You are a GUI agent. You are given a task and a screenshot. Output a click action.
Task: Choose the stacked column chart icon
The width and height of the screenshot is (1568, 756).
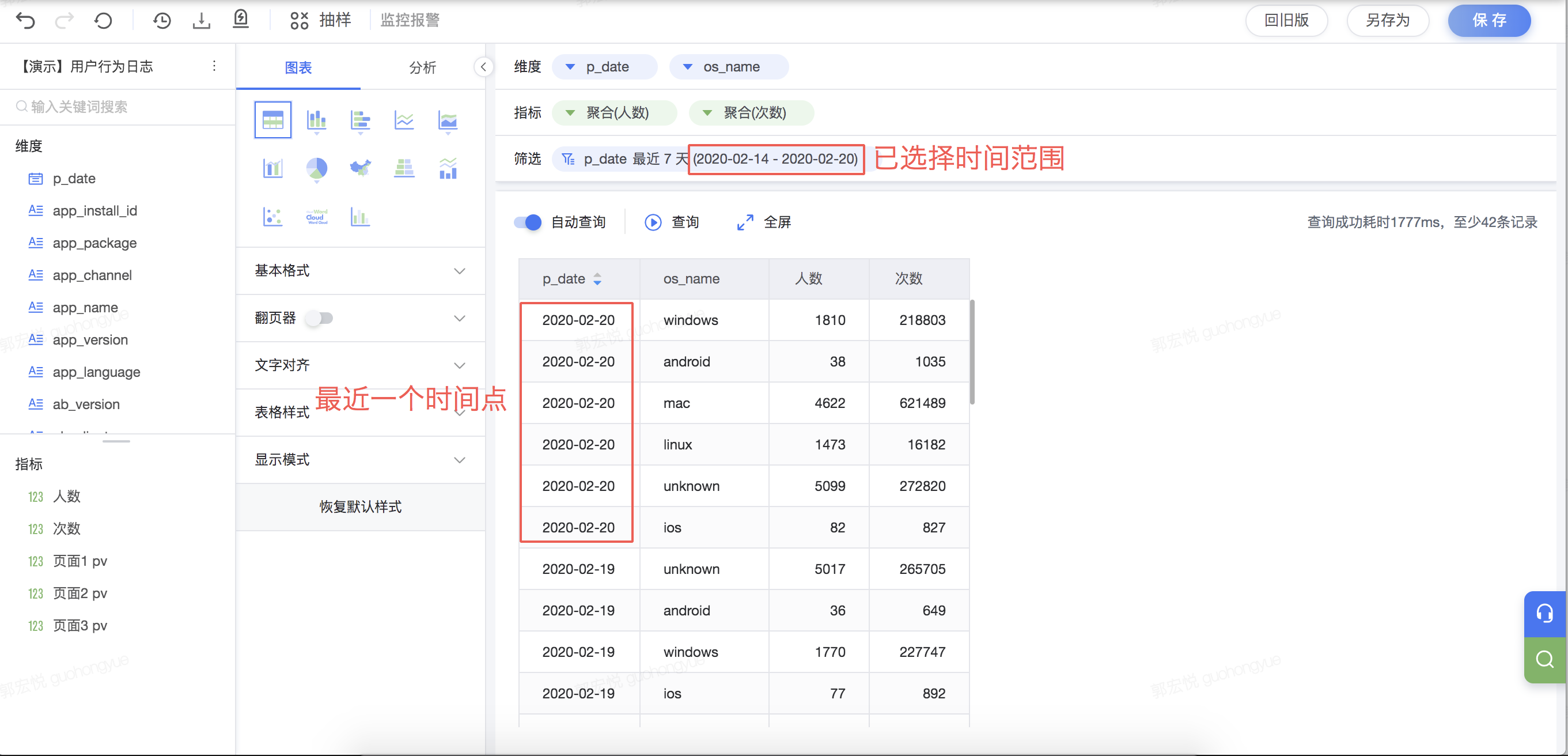(316, 120)
